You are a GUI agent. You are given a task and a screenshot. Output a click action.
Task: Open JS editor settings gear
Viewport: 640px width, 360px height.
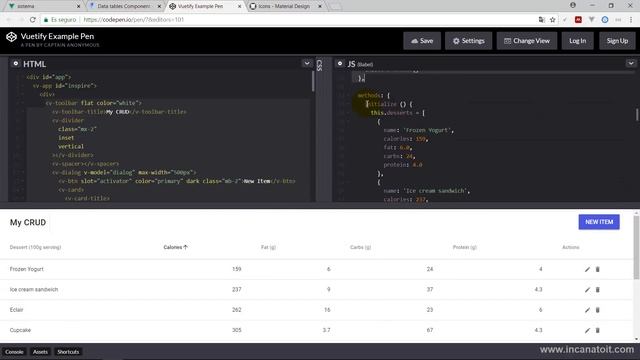pyautogui.click(x=340, y=64)
